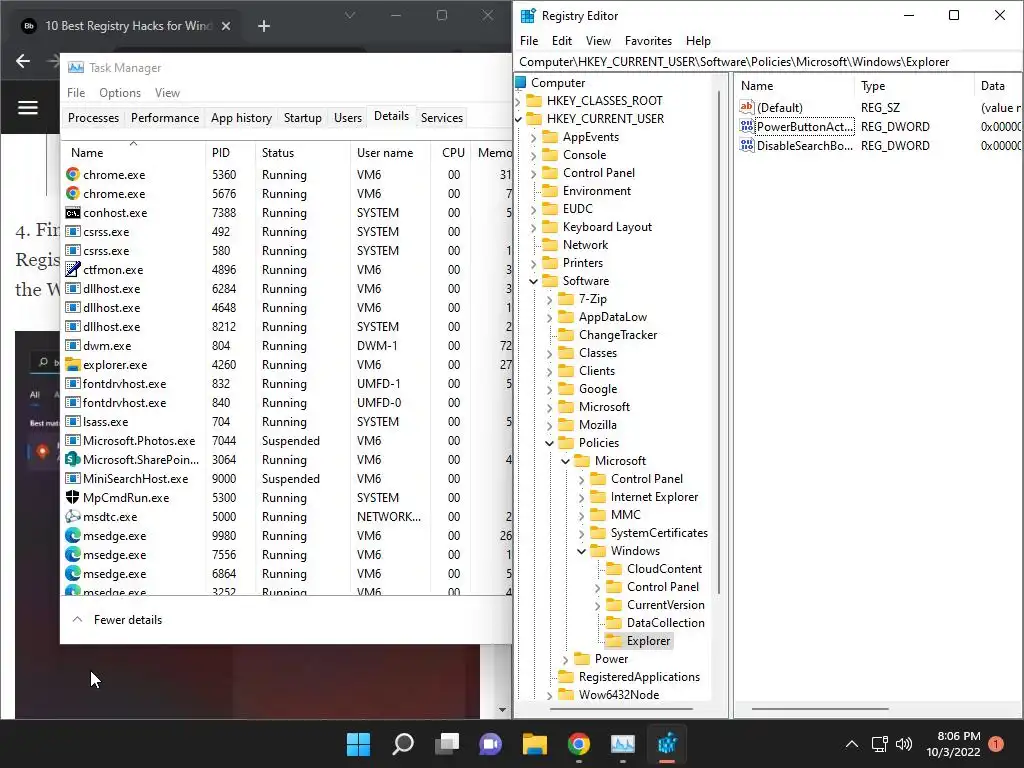Viewport: 1024px width, 768px height.
Task: Switch to the Services tab
Action: [441, 118]
